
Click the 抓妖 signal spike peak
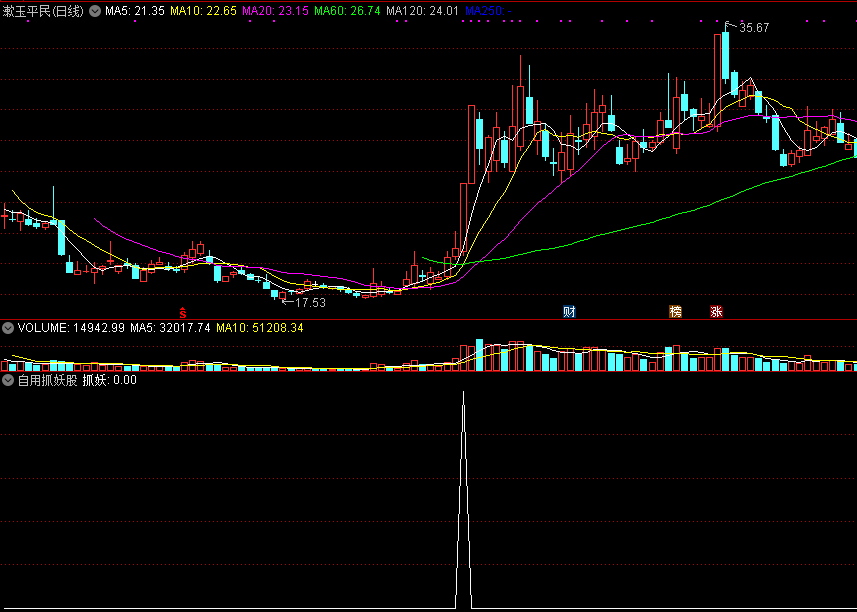(463, 393)
